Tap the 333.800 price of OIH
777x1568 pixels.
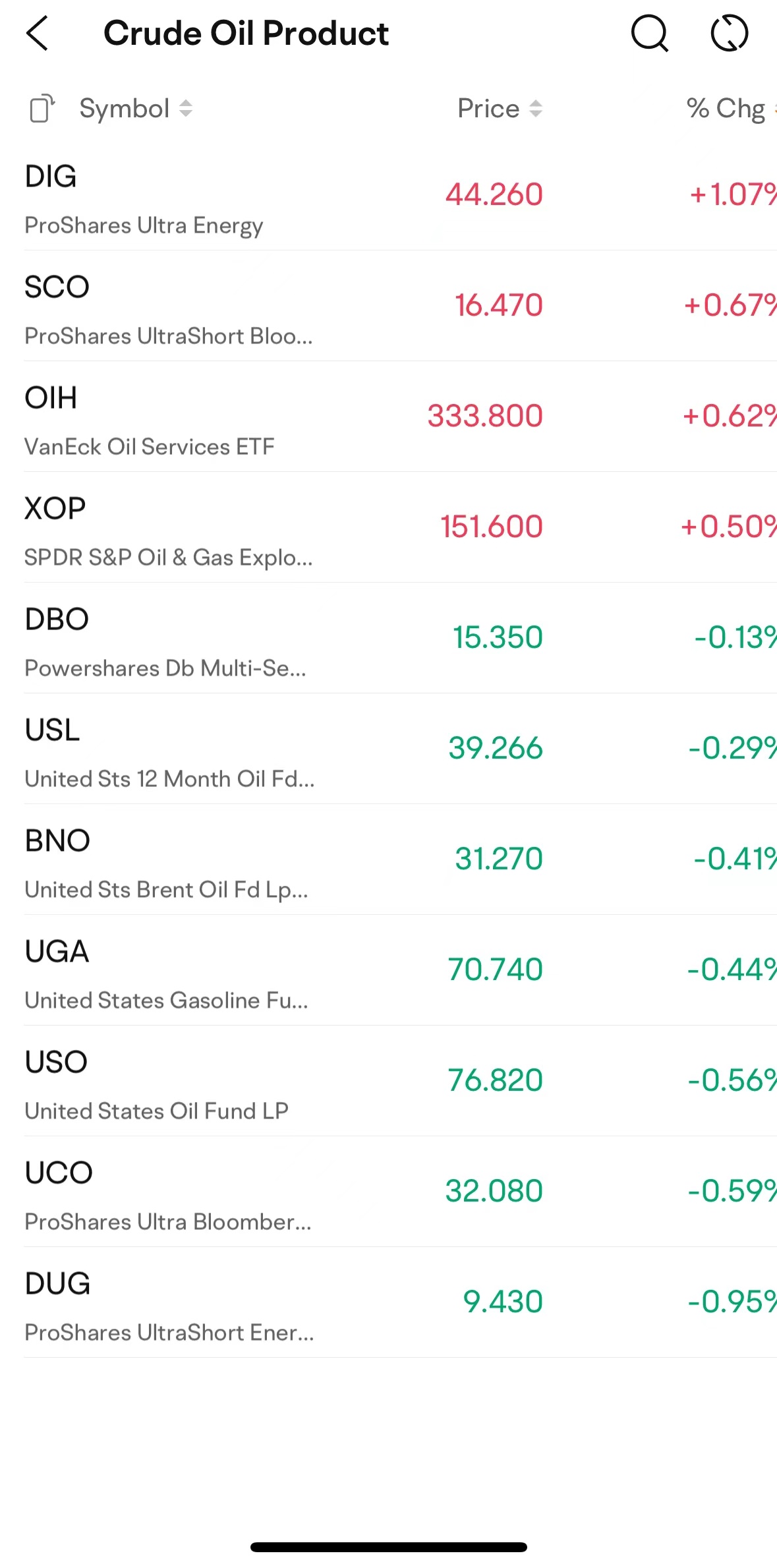pos(485,416)
